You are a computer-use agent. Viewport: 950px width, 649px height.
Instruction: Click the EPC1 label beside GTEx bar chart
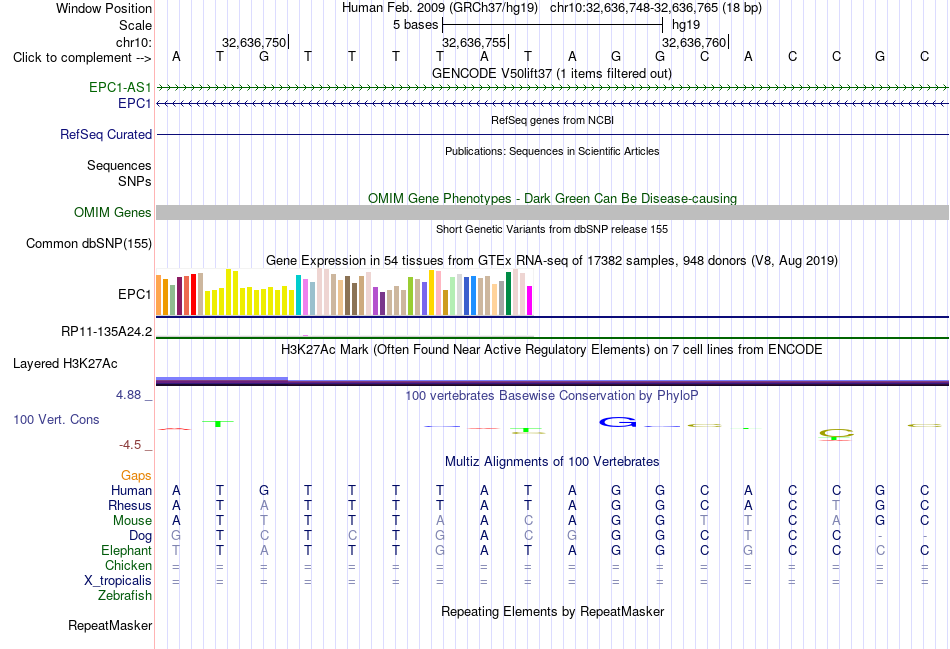(135, 295)
